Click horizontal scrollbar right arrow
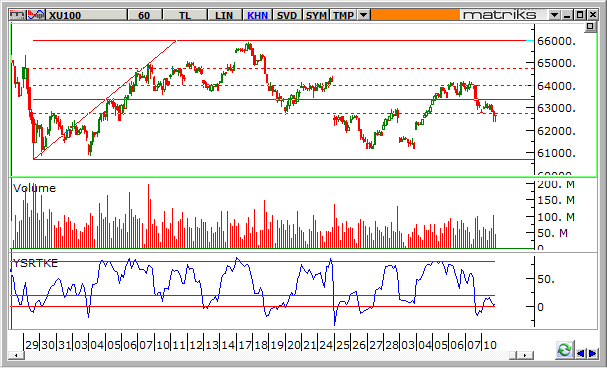The width and height of the screenshot is (607, 368). click(525, 355)
